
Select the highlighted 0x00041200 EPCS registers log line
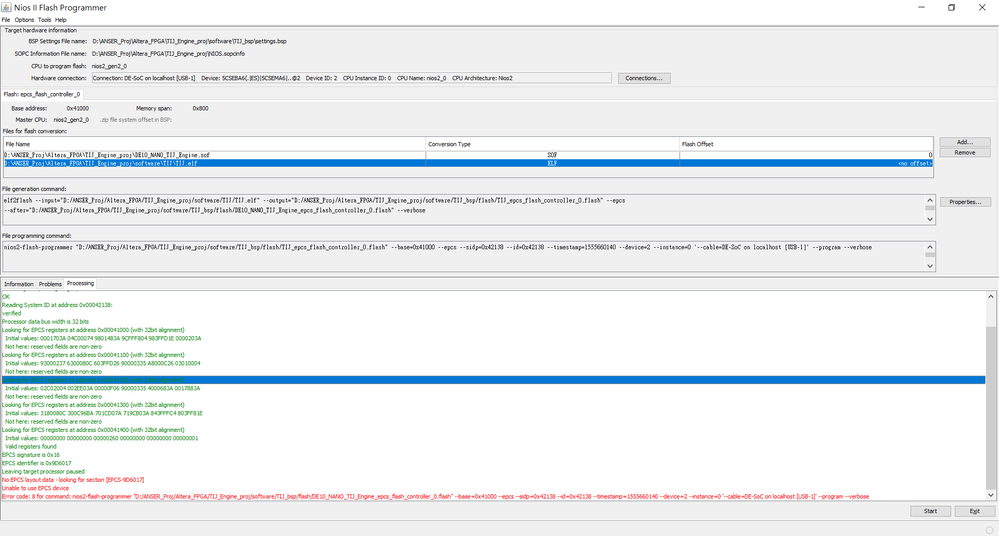click(x=493, y=380)
